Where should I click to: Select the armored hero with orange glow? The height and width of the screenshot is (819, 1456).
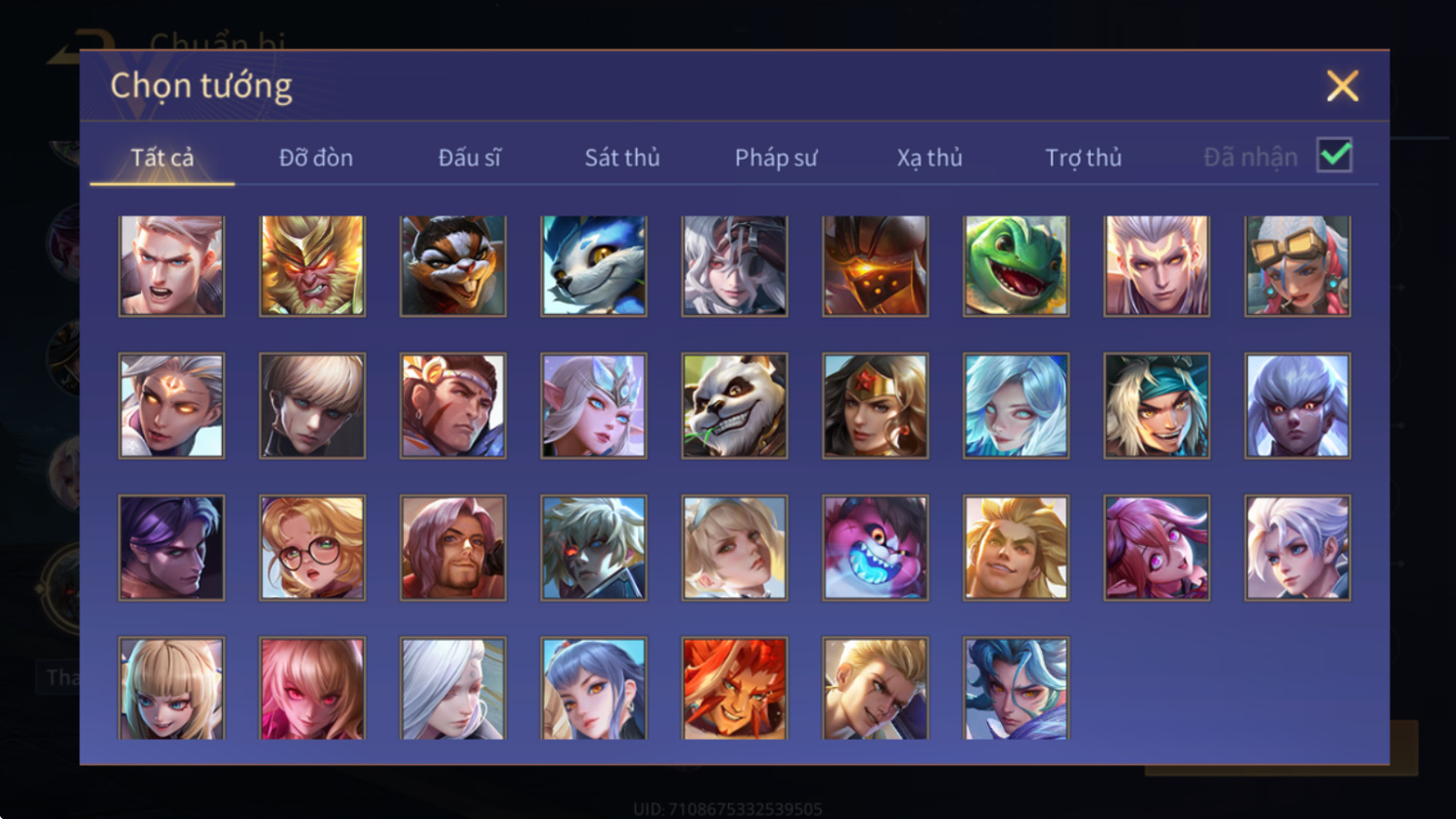tap(876, 266)
